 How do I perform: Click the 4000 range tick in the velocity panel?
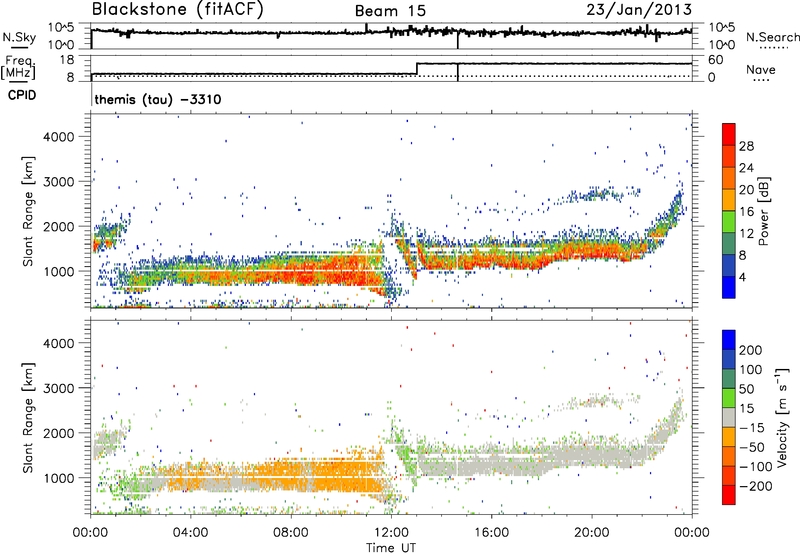pos(58,343)
